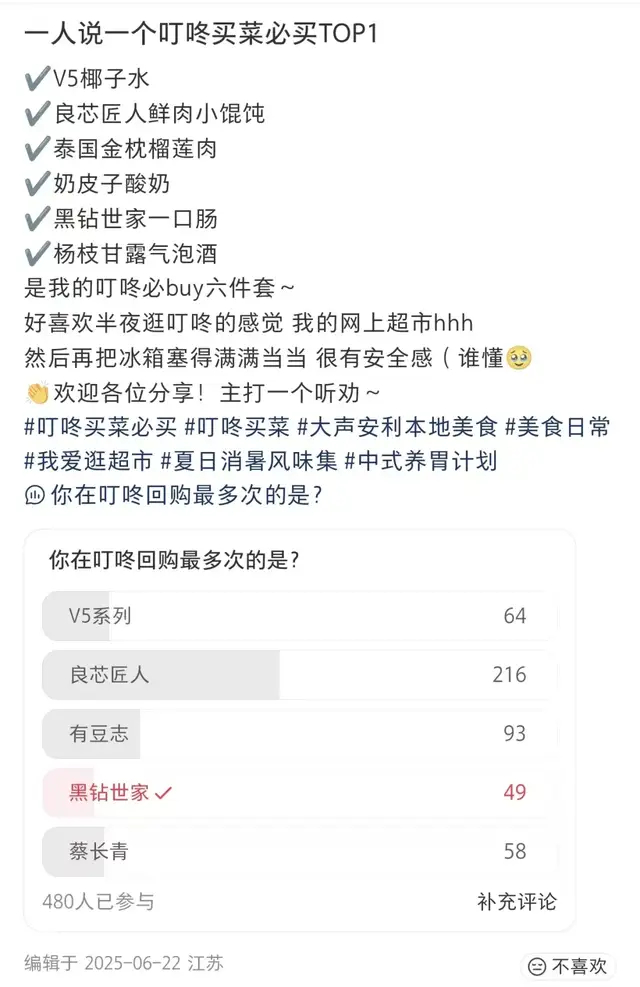The width and height of the screenshot is (640, 987).
Task: Click the clapping hands emoji
Action: [34, 395]
